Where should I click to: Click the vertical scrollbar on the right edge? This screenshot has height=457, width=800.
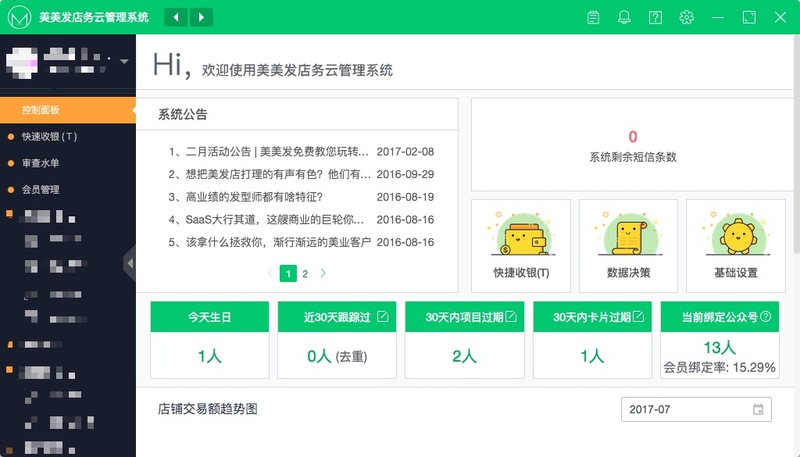(796, 145)
